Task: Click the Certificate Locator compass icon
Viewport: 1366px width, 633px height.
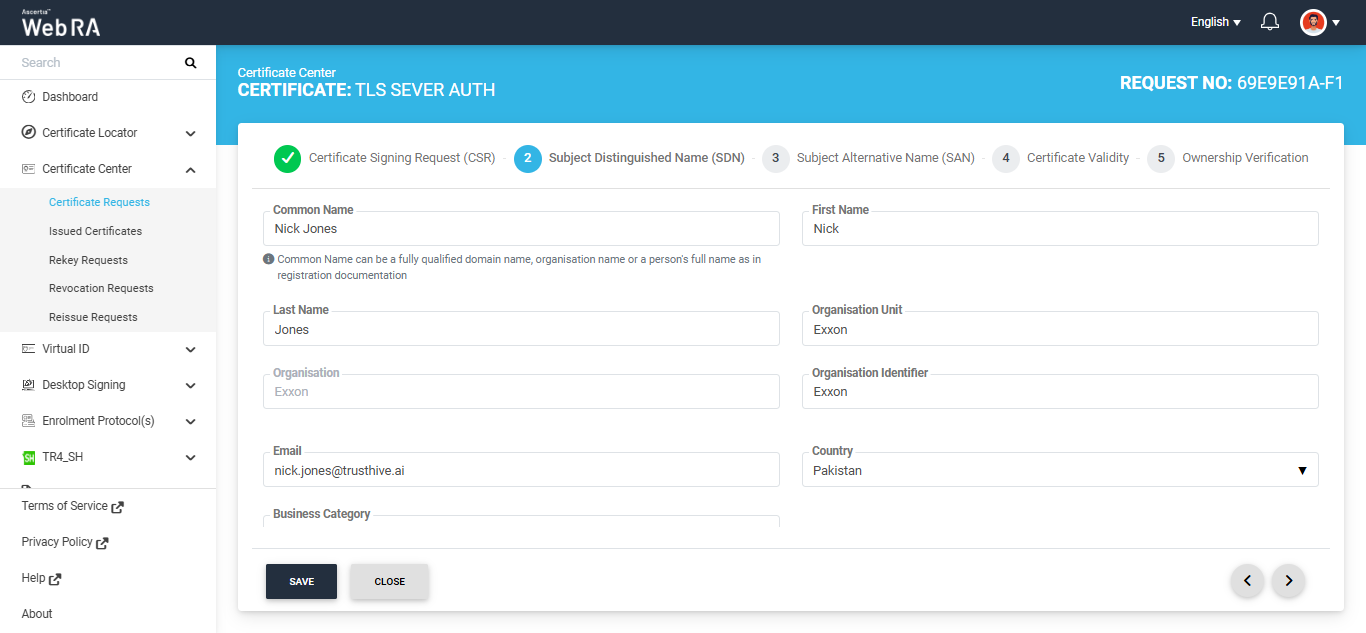Action: (29, 133)
